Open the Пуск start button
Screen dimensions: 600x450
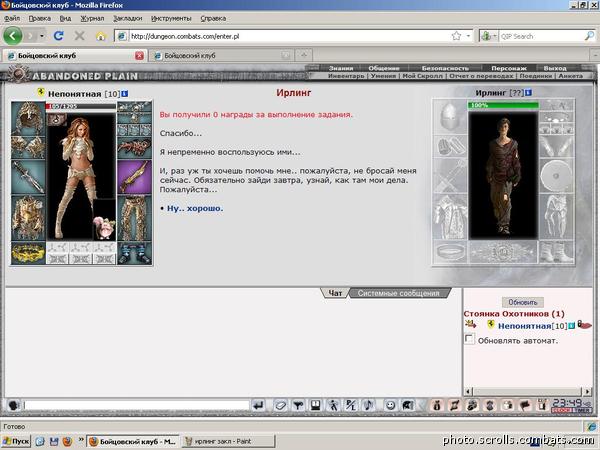pyautogui.click(x=16, y=442)
